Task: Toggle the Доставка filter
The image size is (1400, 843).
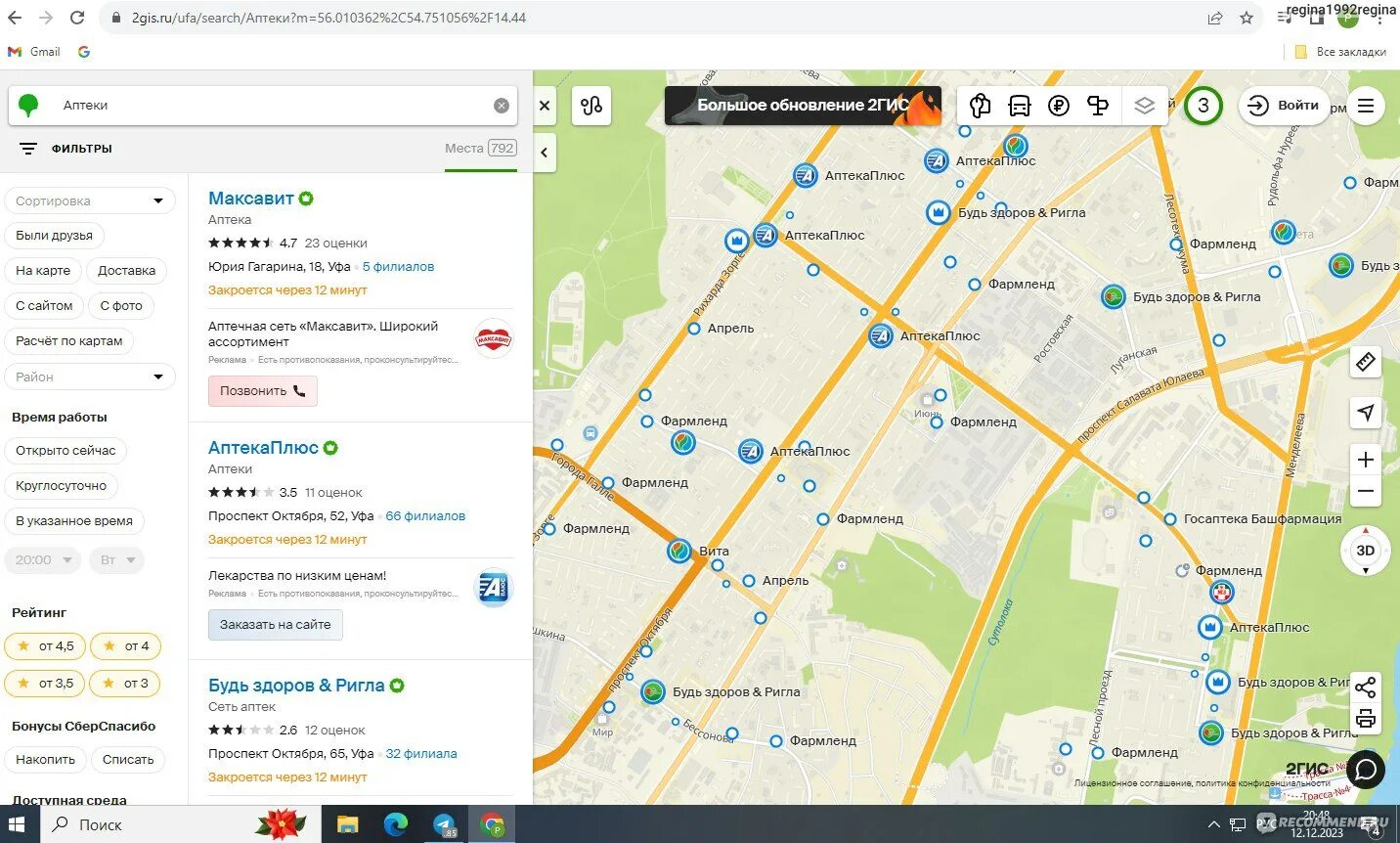Action: tap(127, 271)
